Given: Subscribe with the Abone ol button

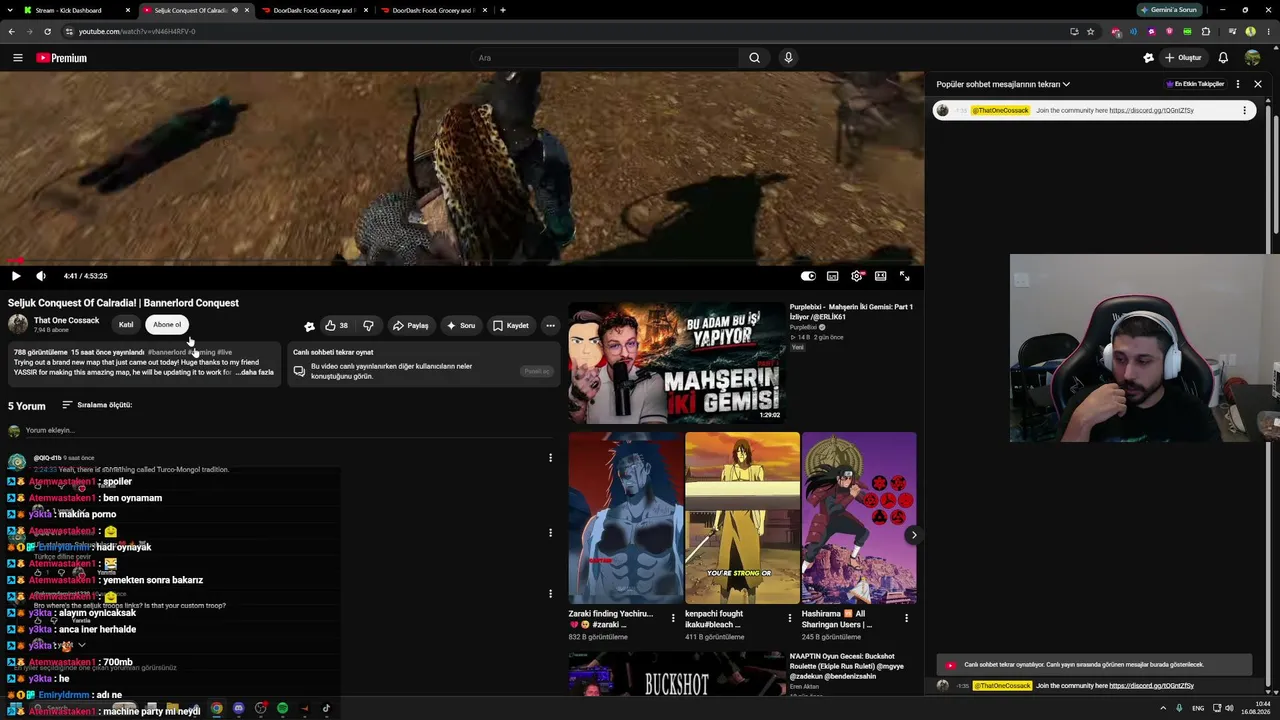Looking at the screenshot, I should point(167,324).
